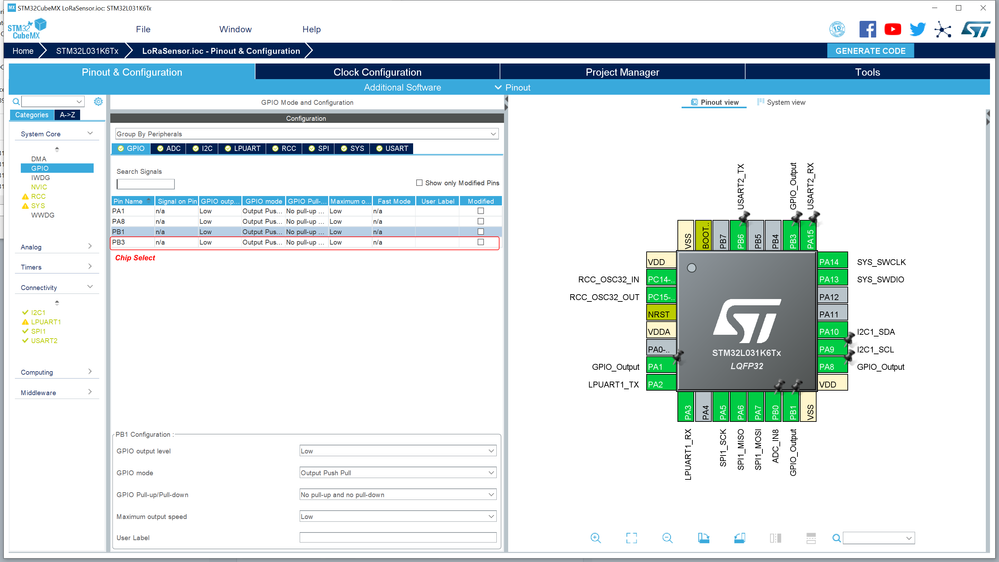Switch to Project Manager tab

click(x=622, y=72)
